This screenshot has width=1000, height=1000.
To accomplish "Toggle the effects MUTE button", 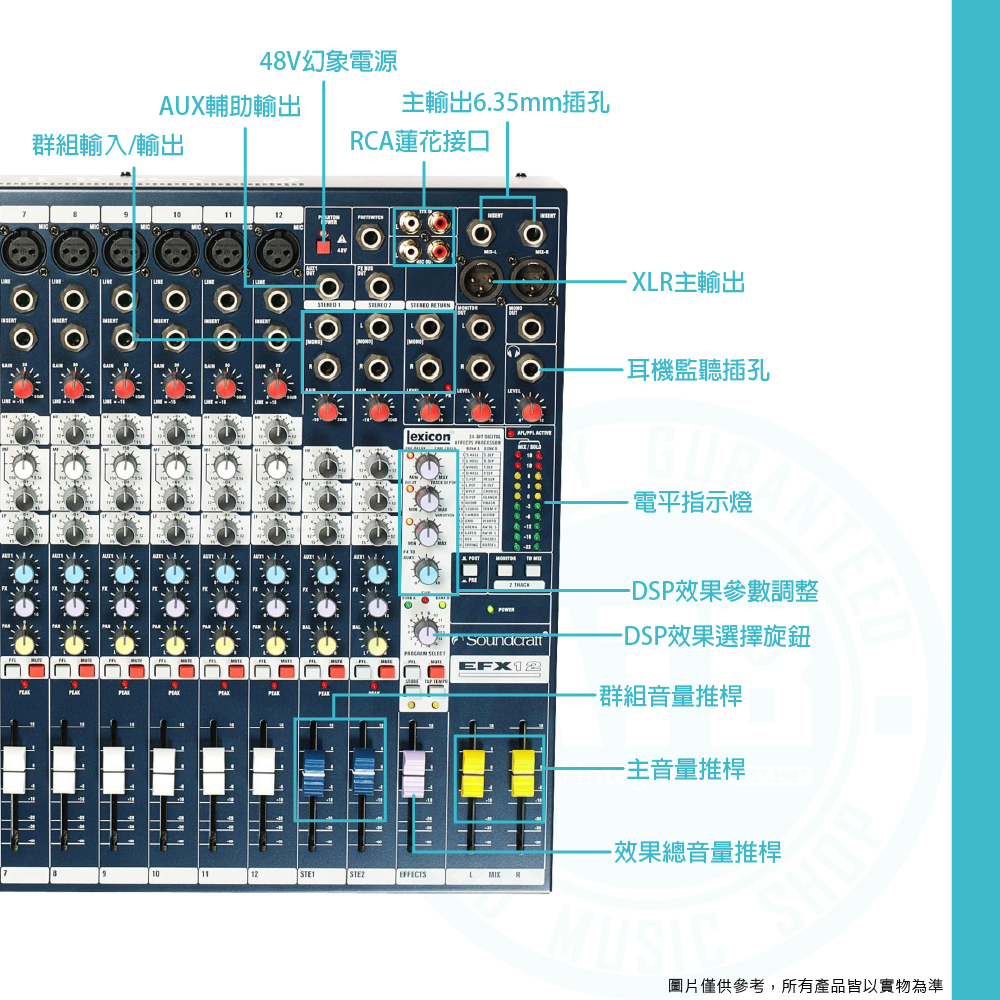I will [x=437, y=669].
